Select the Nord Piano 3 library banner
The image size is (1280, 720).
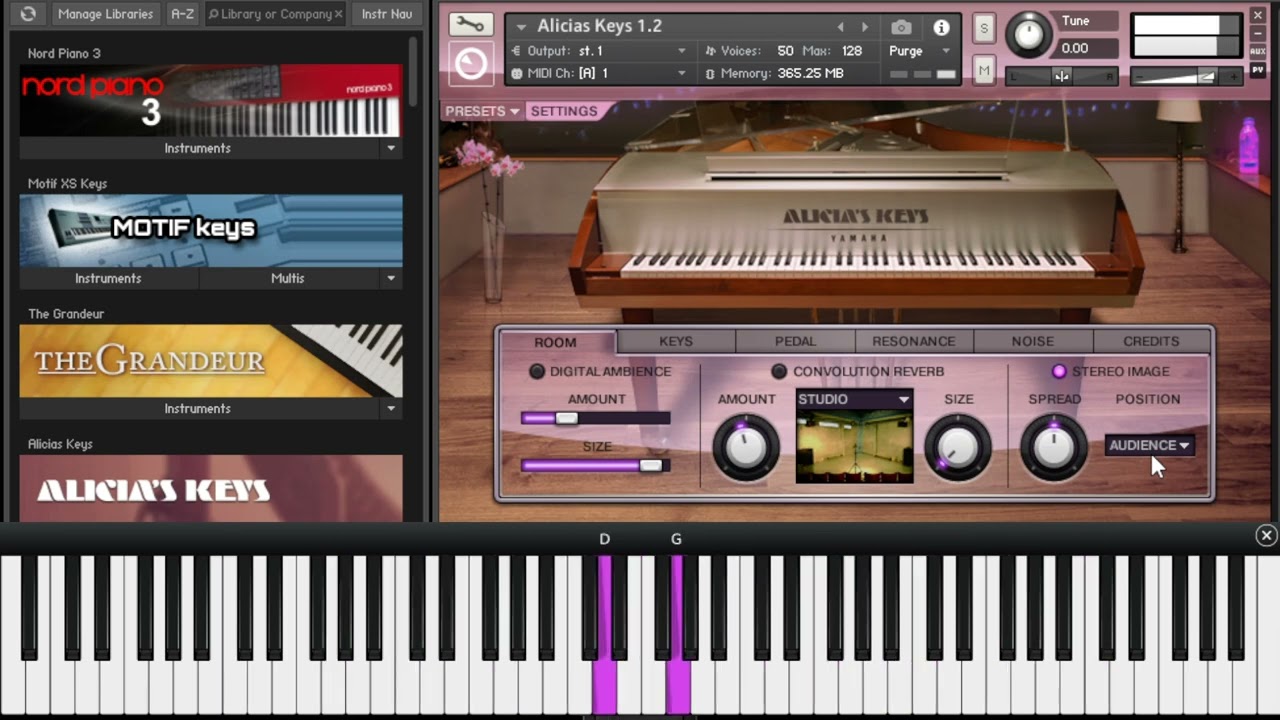coord(211,100)
